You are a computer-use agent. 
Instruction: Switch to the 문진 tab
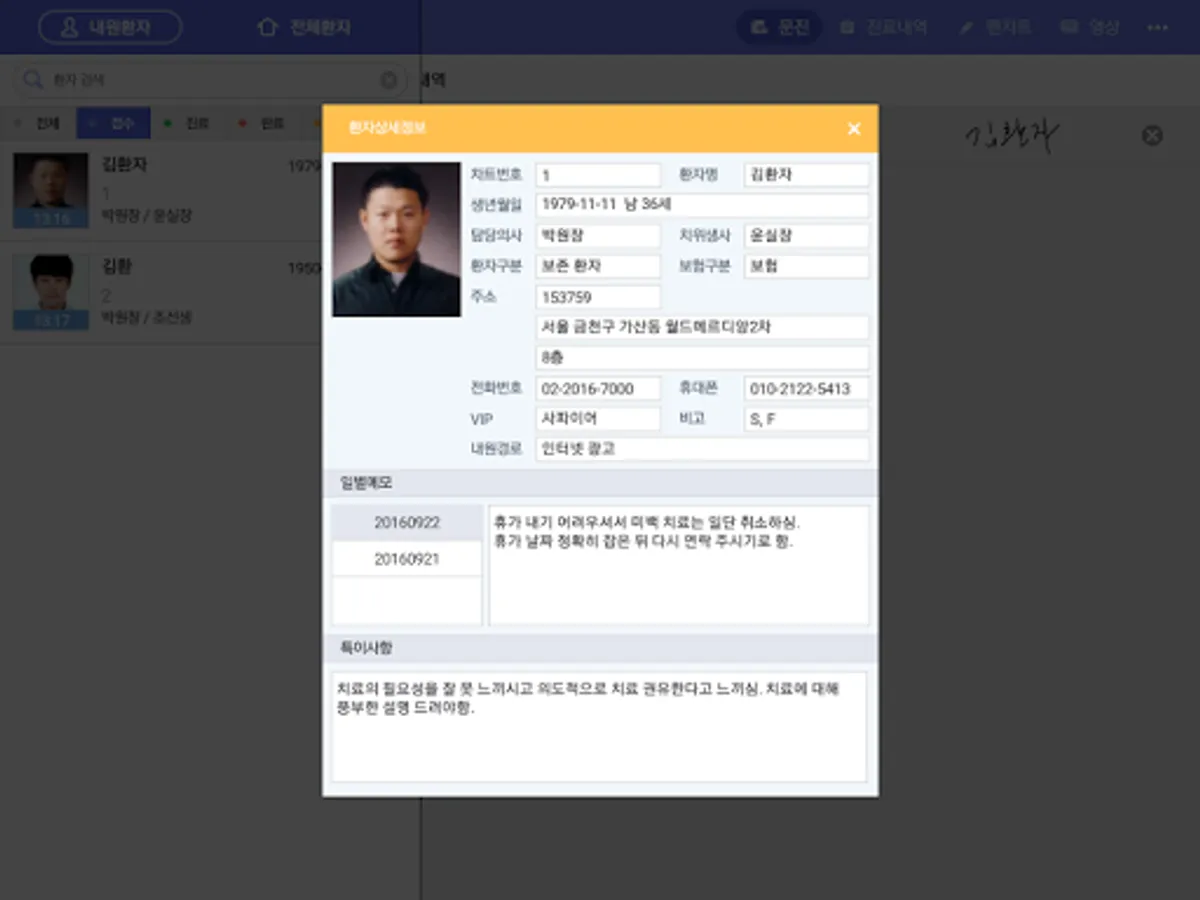click(x=779, y=27)
